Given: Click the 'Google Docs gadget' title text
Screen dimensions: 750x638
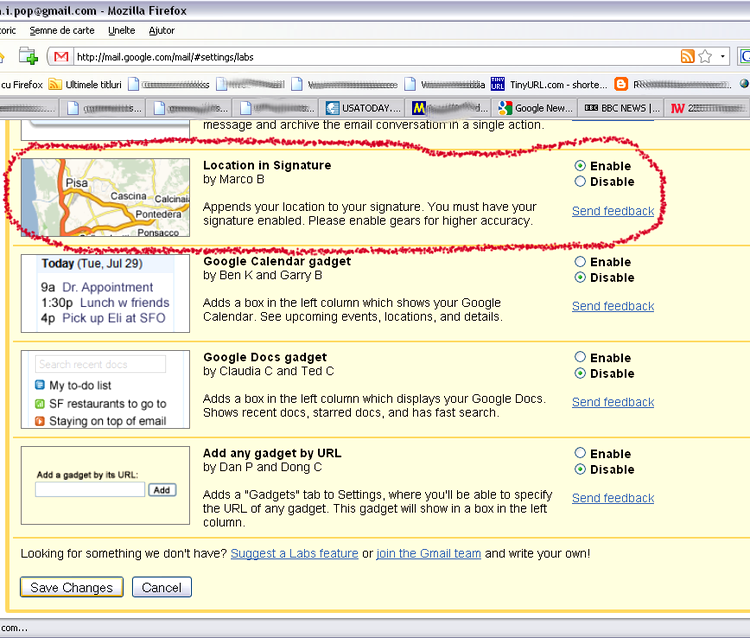Looking at the screenshot, I should (x=265, y=357).
